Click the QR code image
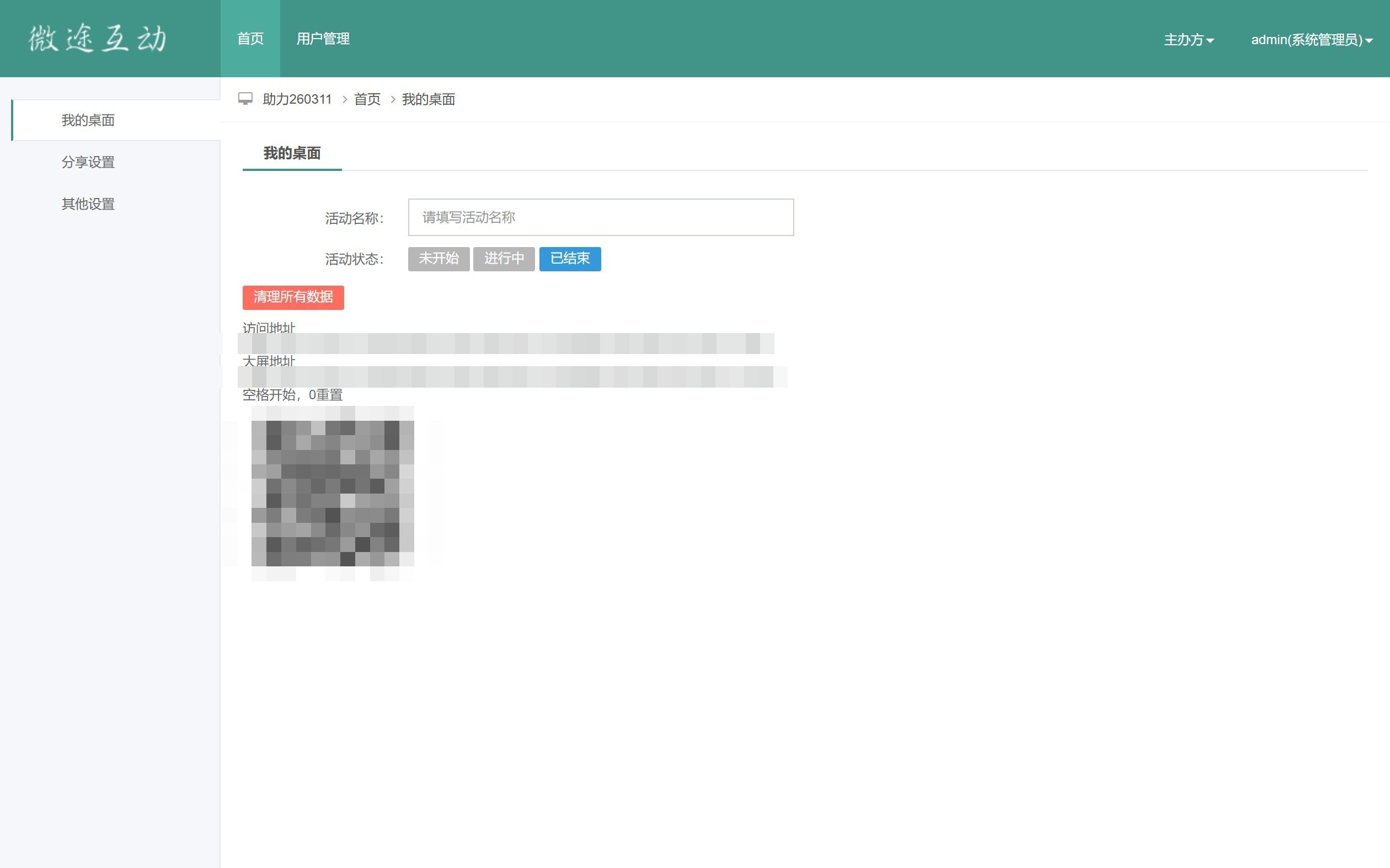Viewport: 1390px width, 868px height. coord(333,493)
